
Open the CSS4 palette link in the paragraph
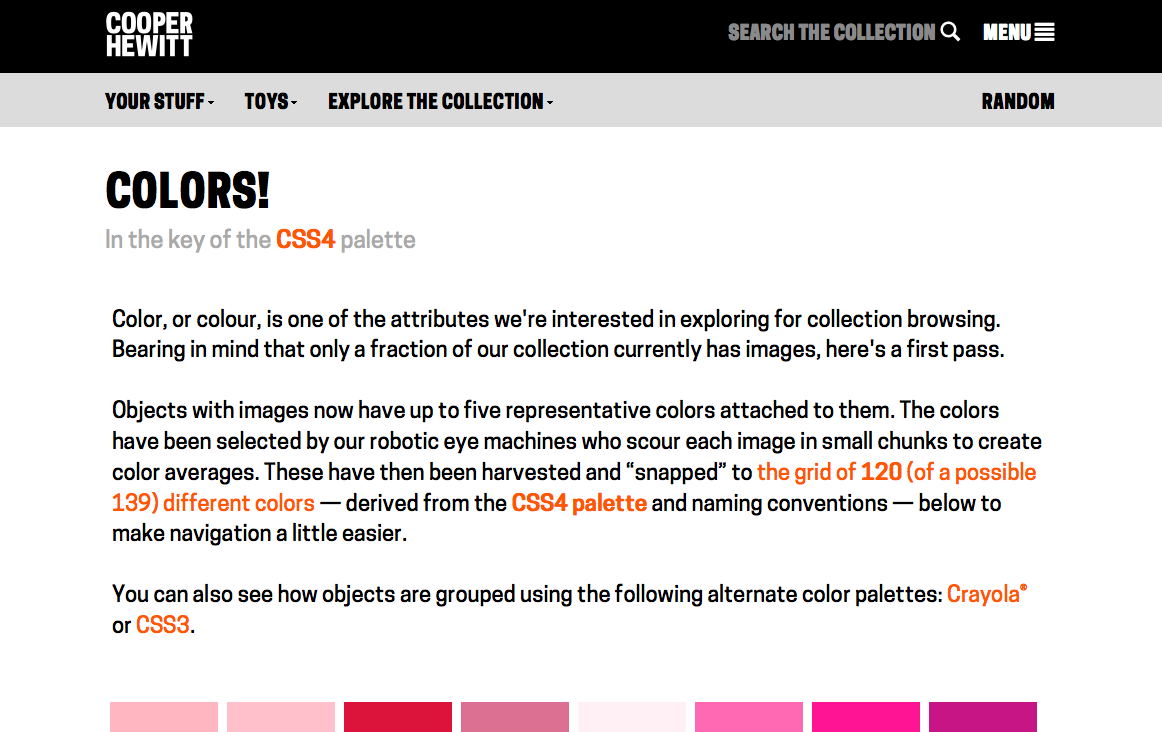[579, 503]
